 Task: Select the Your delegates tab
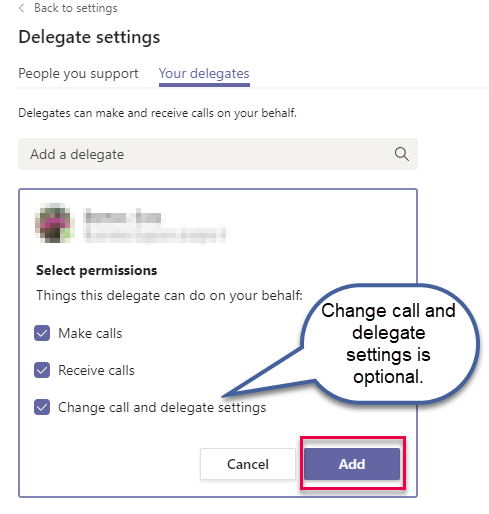[204, 74]
